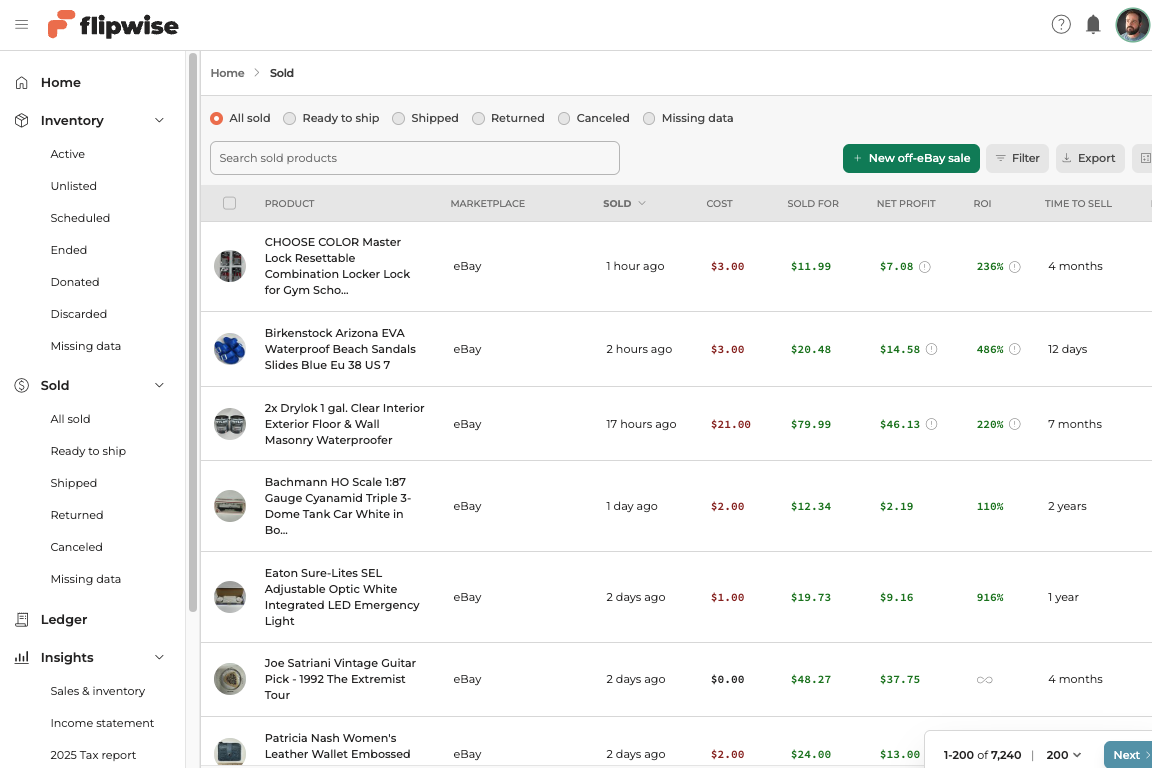Click the 916% ROI value

[x=990, y=597]
